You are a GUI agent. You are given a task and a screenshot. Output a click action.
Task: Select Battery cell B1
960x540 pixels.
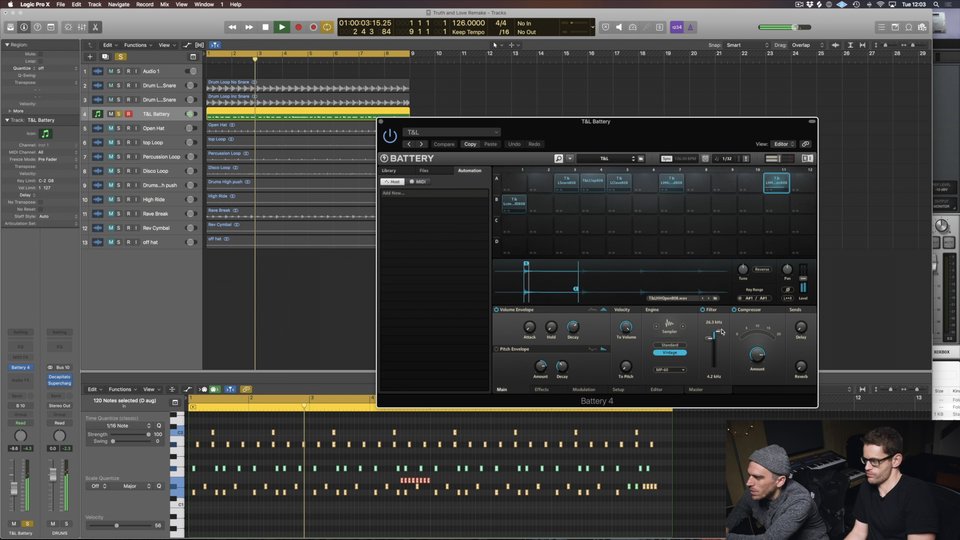[x=514, y=203]
